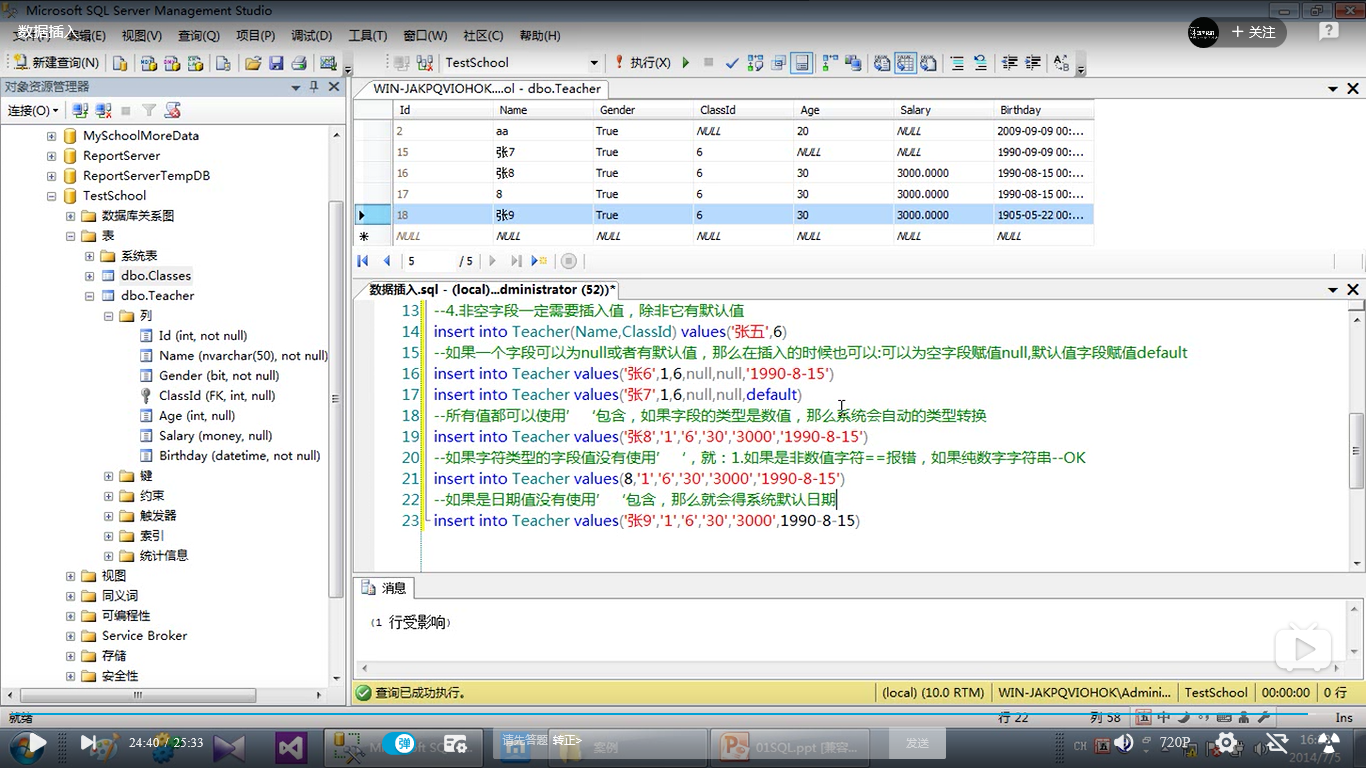Click the Filter funnel icon in Object Explorer
The width and height of the screenshot is (1366, 768).
[x=149, y=110]
